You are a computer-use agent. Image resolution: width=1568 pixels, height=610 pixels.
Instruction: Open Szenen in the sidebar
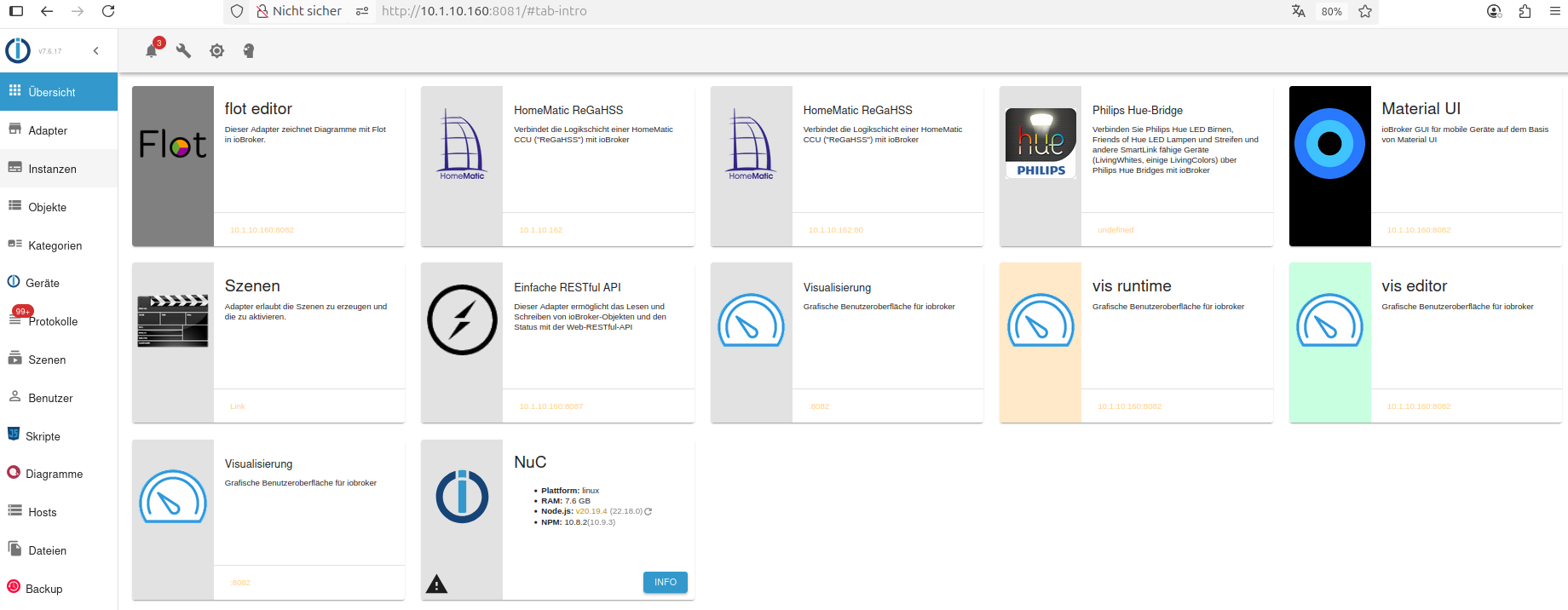pos(59,360)
